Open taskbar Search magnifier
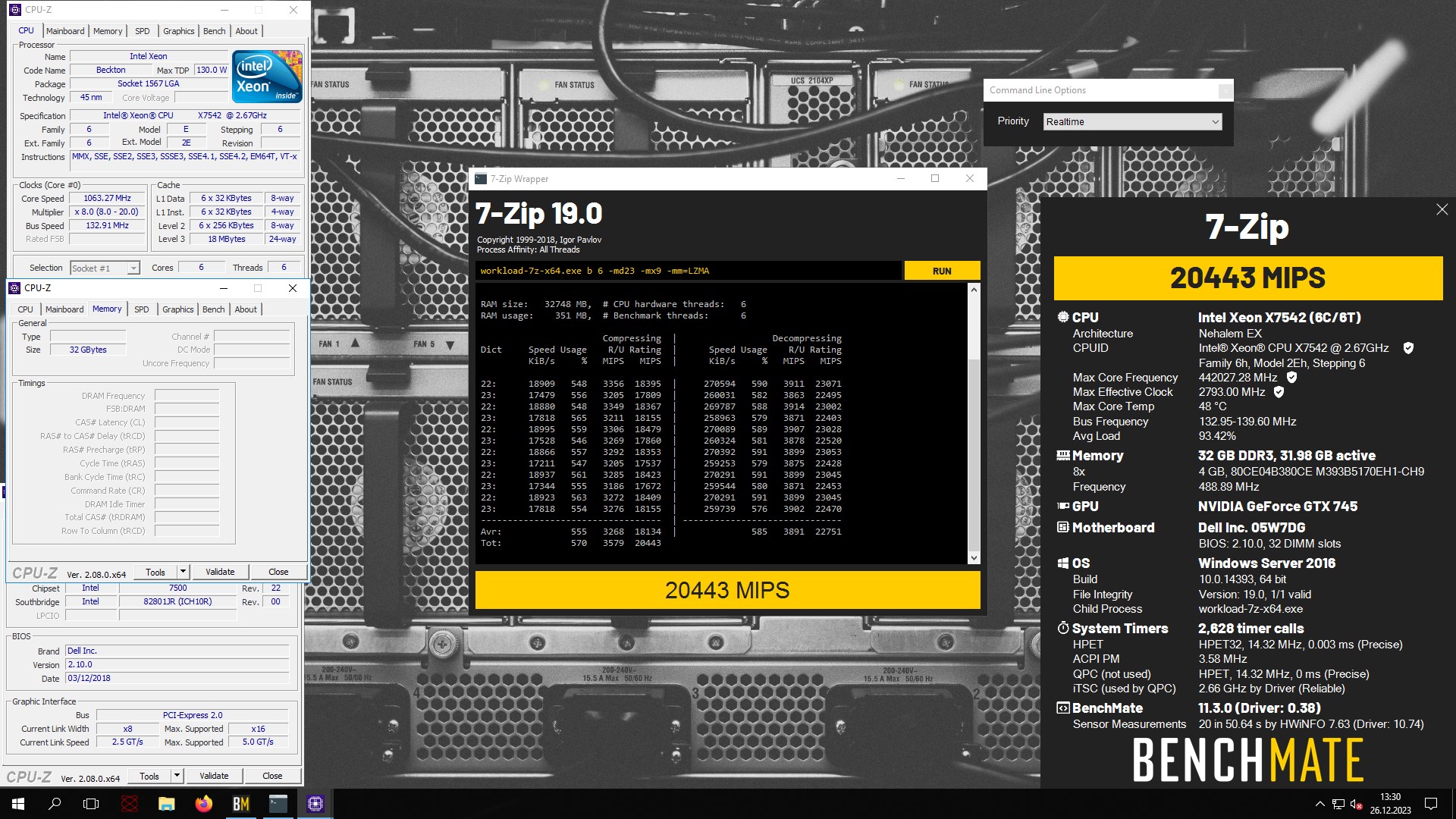 tap(55, 804)
